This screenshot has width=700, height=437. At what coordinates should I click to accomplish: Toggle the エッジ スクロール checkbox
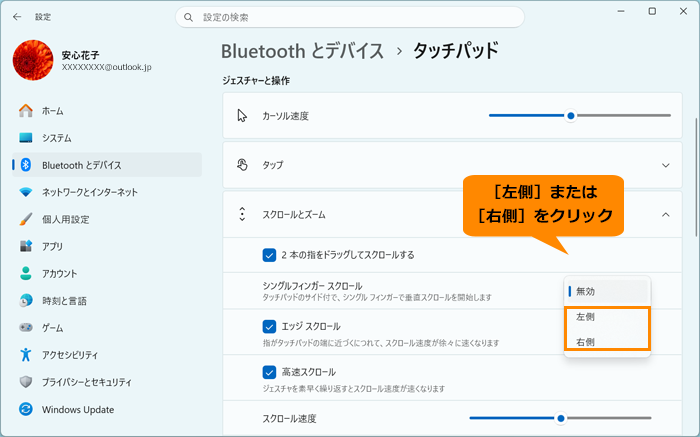point(269,326)
